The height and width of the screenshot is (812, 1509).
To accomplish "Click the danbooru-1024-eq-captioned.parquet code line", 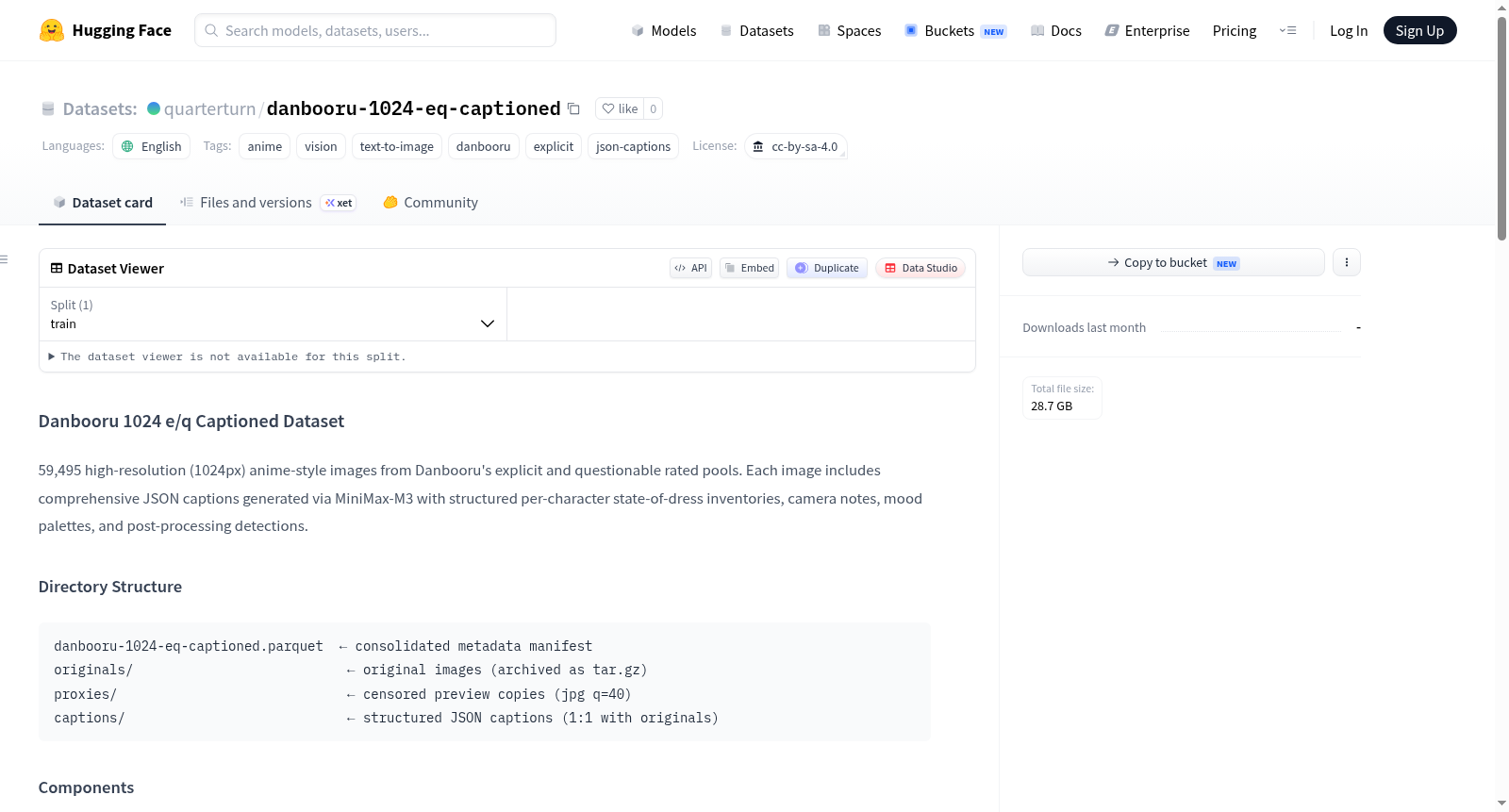I will click(x=323, y=646).
